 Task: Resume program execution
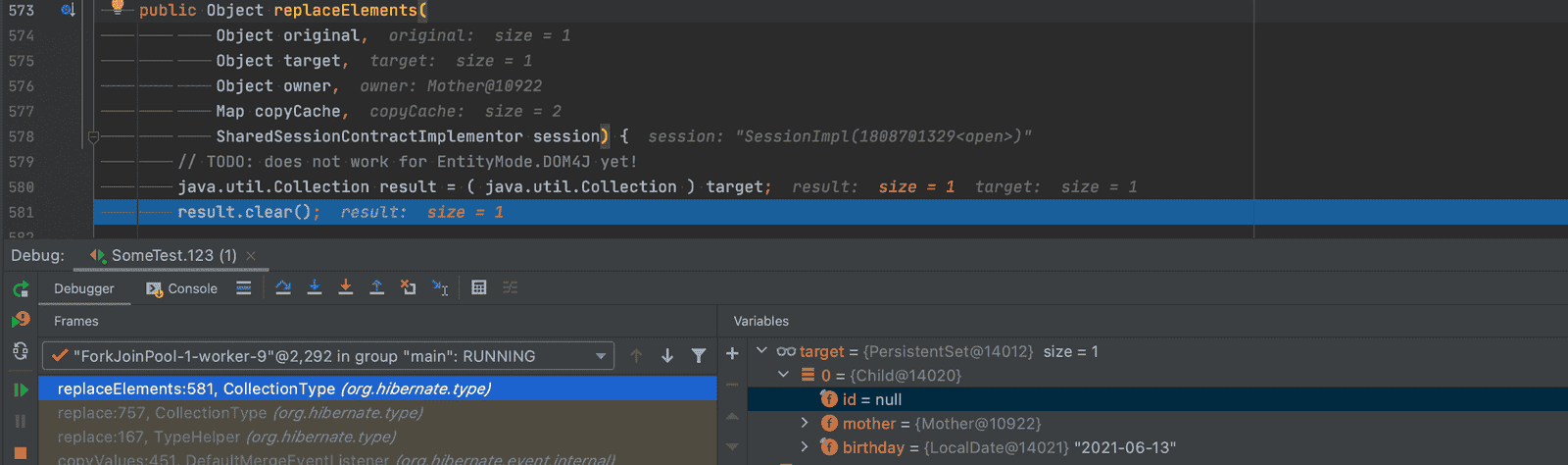(x=21, y=389)
